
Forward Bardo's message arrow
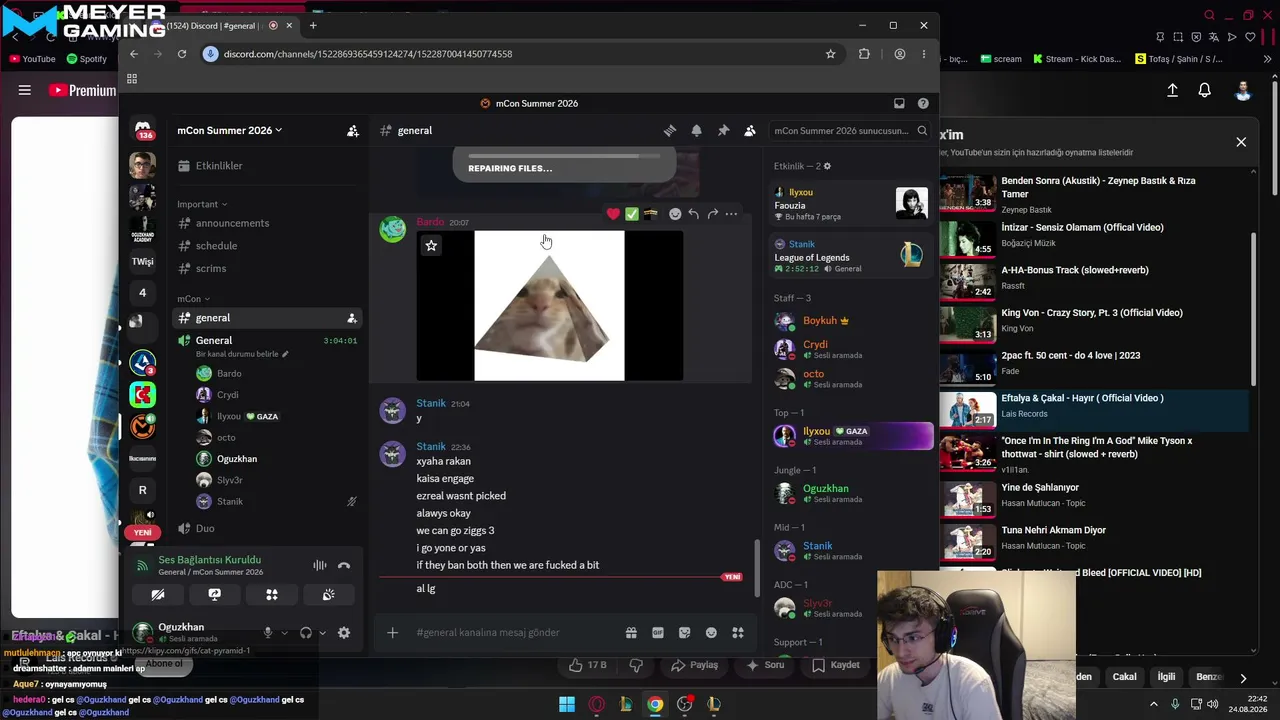click(712, 214)
